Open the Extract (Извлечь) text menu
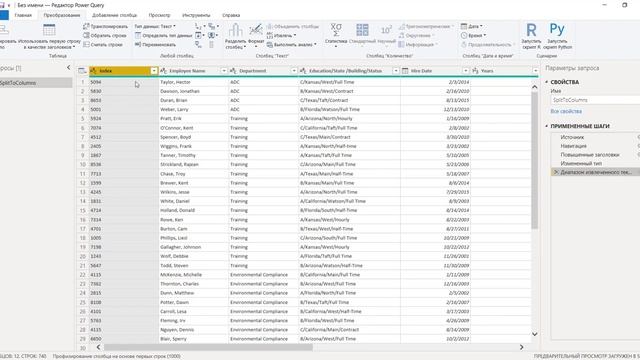Viewport: 640px width, 360px height. (282, 36)
